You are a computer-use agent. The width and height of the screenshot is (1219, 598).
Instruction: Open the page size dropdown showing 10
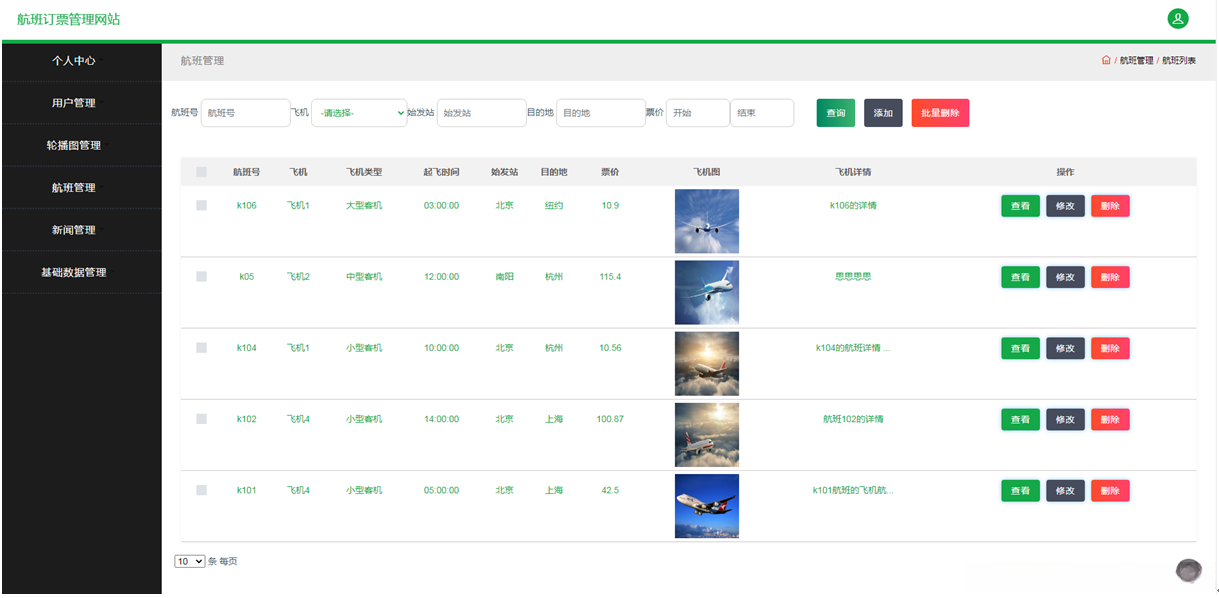point(190,561)
